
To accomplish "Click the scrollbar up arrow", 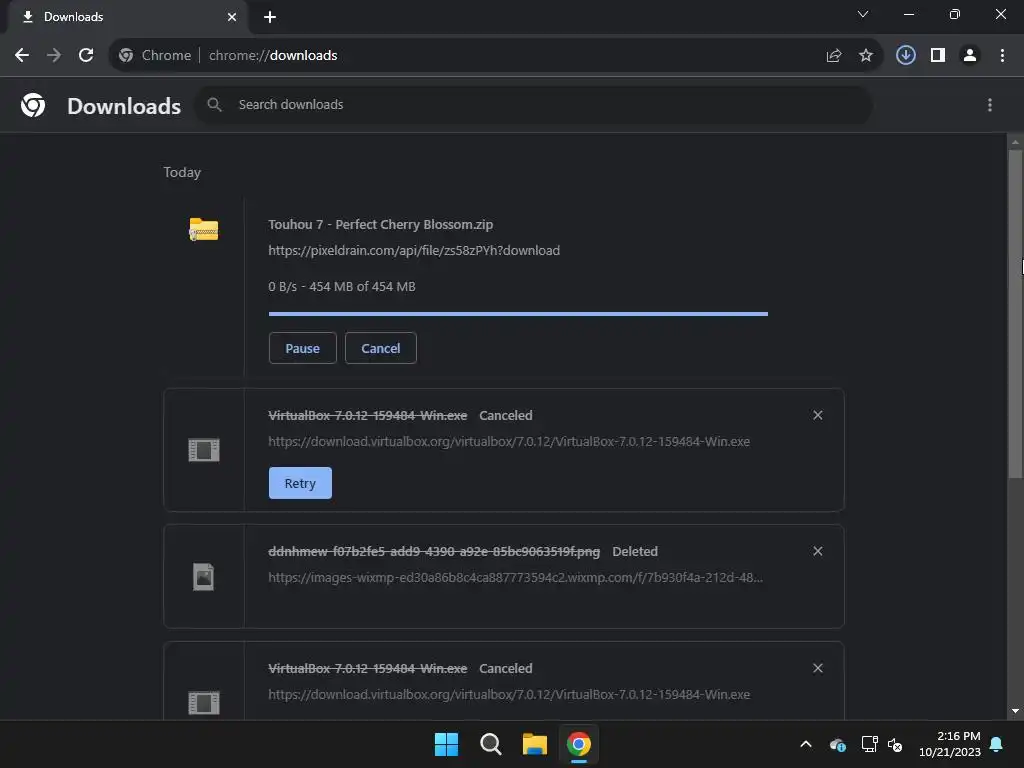I will (x=1015, y=141).
